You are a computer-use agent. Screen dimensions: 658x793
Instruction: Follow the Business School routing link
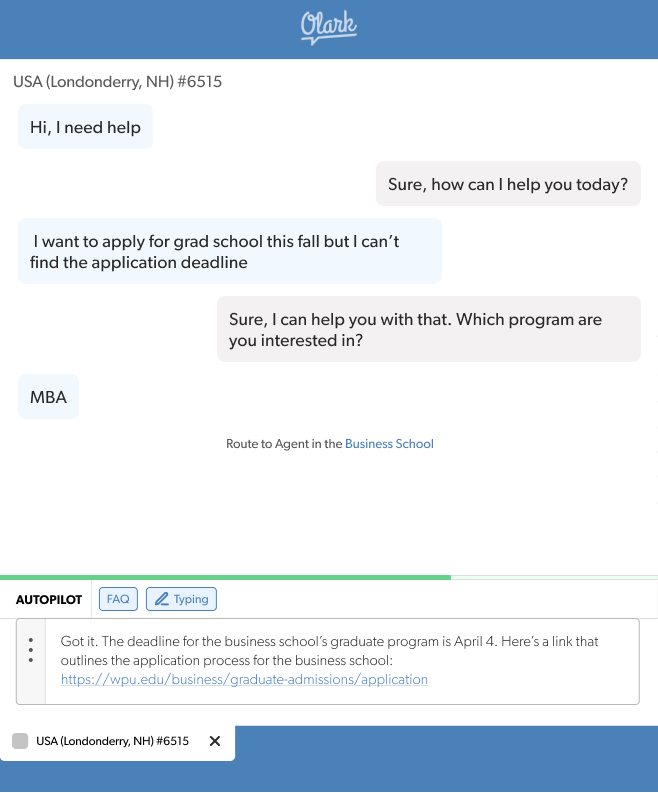[x=389, y=443]
